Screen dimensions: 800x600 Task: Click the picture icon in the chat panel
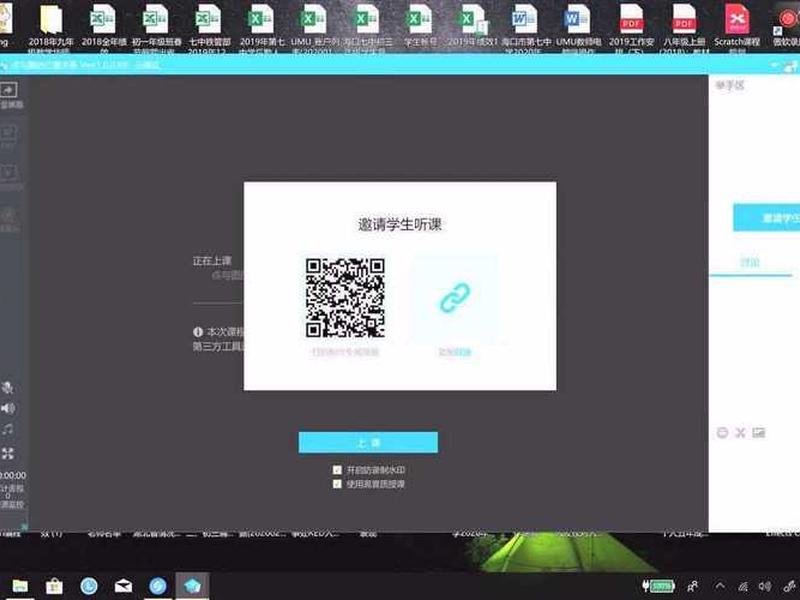click(x=759, y=433)
